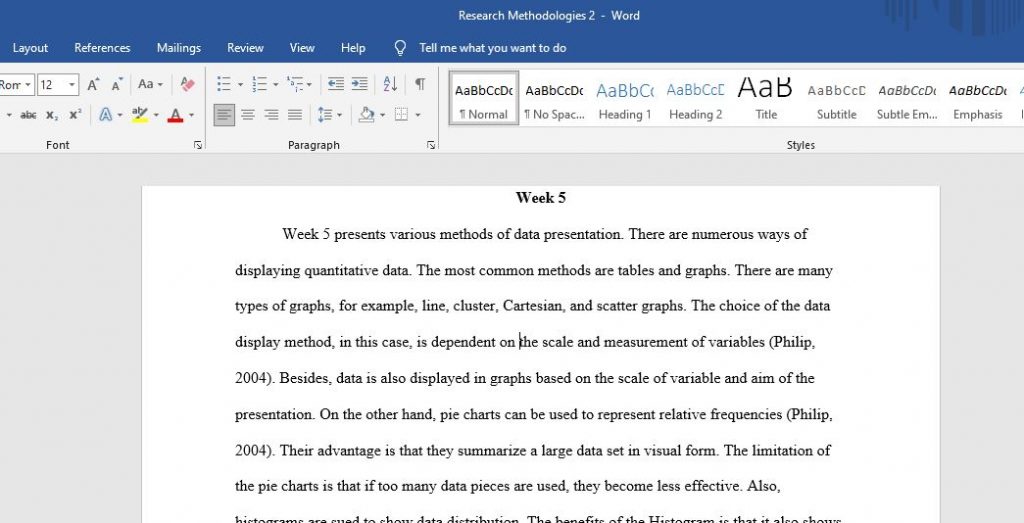
Task: Expand the highlight color arrow
Action: 156,116
